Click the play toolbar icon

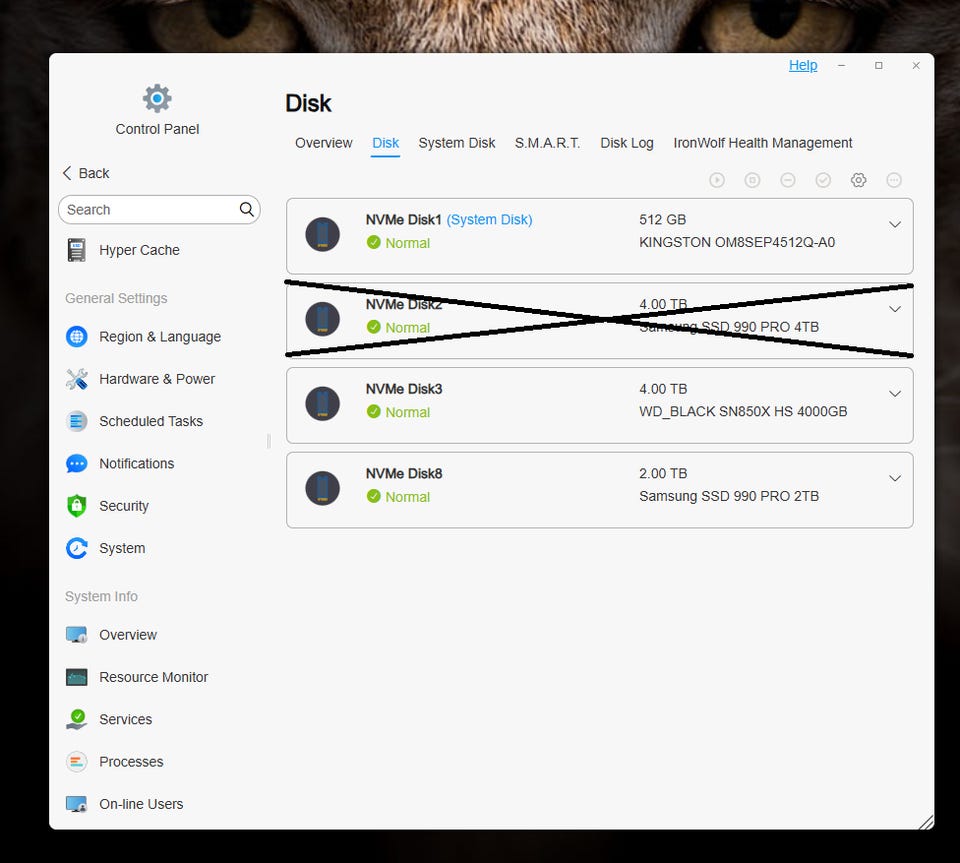pos(717,180)
